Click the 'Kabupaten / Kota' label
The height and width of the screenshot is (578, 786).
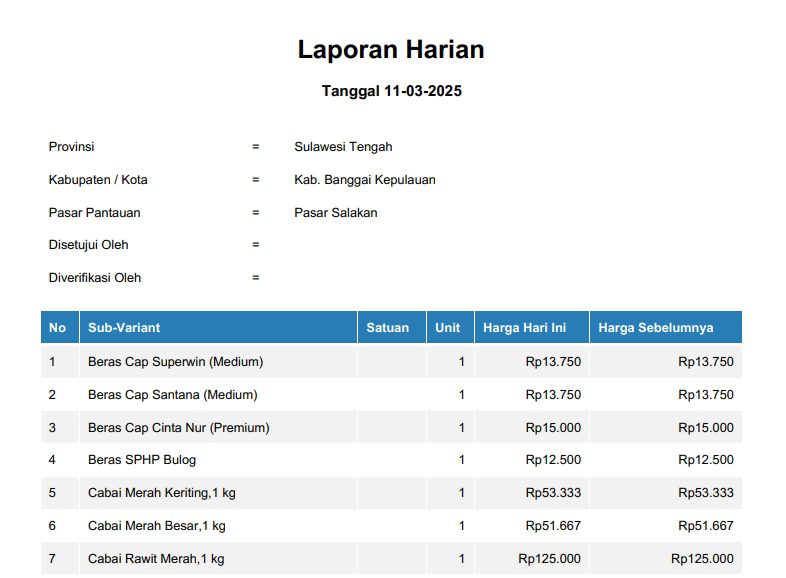(x=98, y=180)
